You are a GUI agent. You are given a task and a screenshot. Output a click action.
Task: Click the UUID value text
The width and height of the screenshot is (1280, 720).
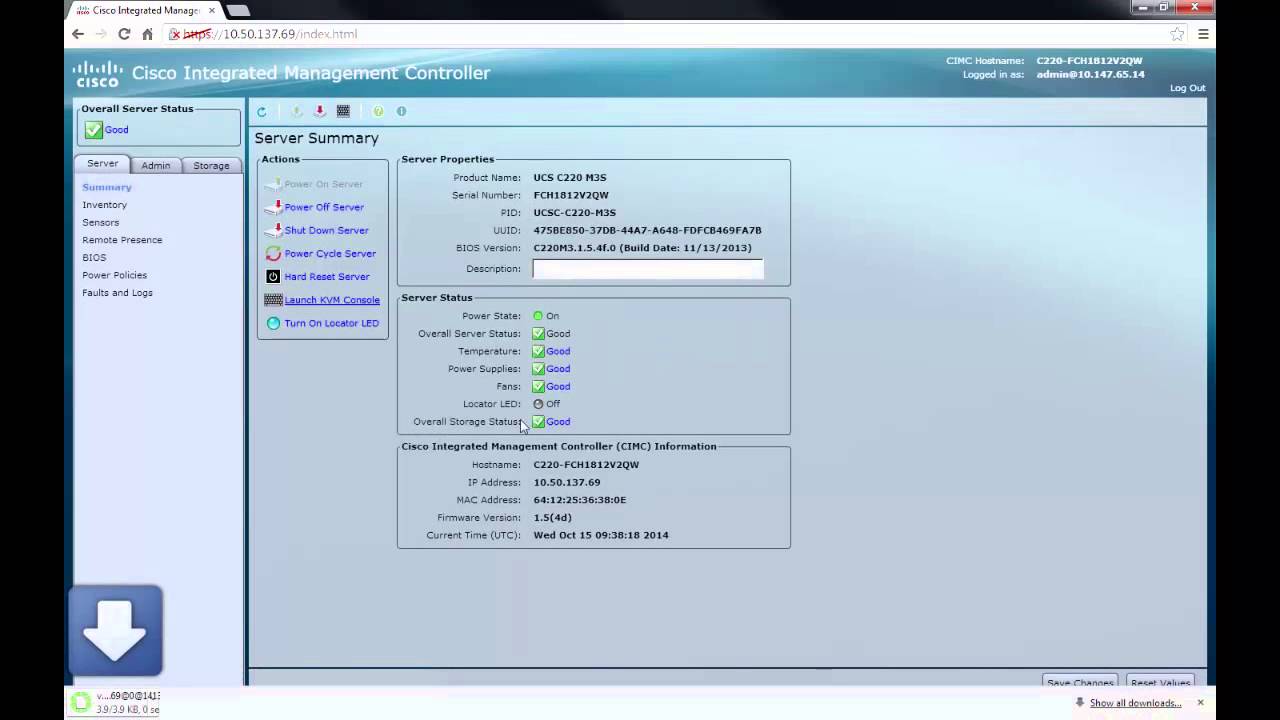[x=648, y=230]
